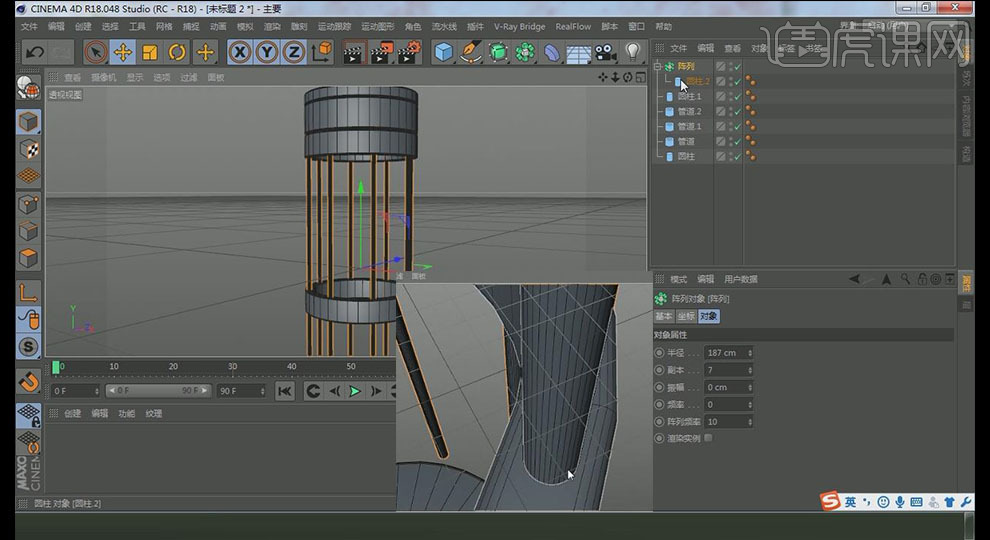The width and height of the screenshot is (990, 540).
Task: Activate the Rotate tool
Action: coord(177,52)
